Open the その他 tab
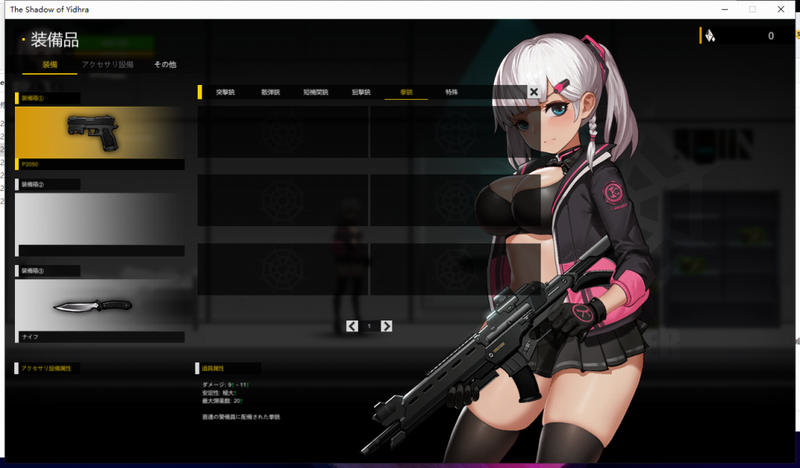Screen dimensions: 800x468 click(165, 65)
